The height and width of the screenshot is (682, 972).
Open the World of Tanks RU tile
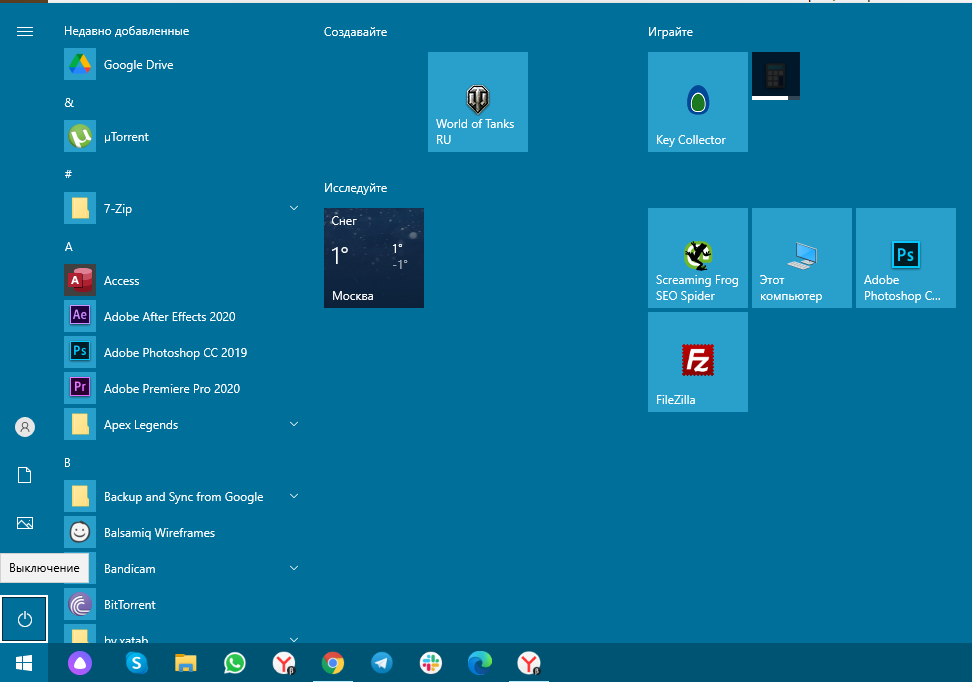(x=478, y=102)
